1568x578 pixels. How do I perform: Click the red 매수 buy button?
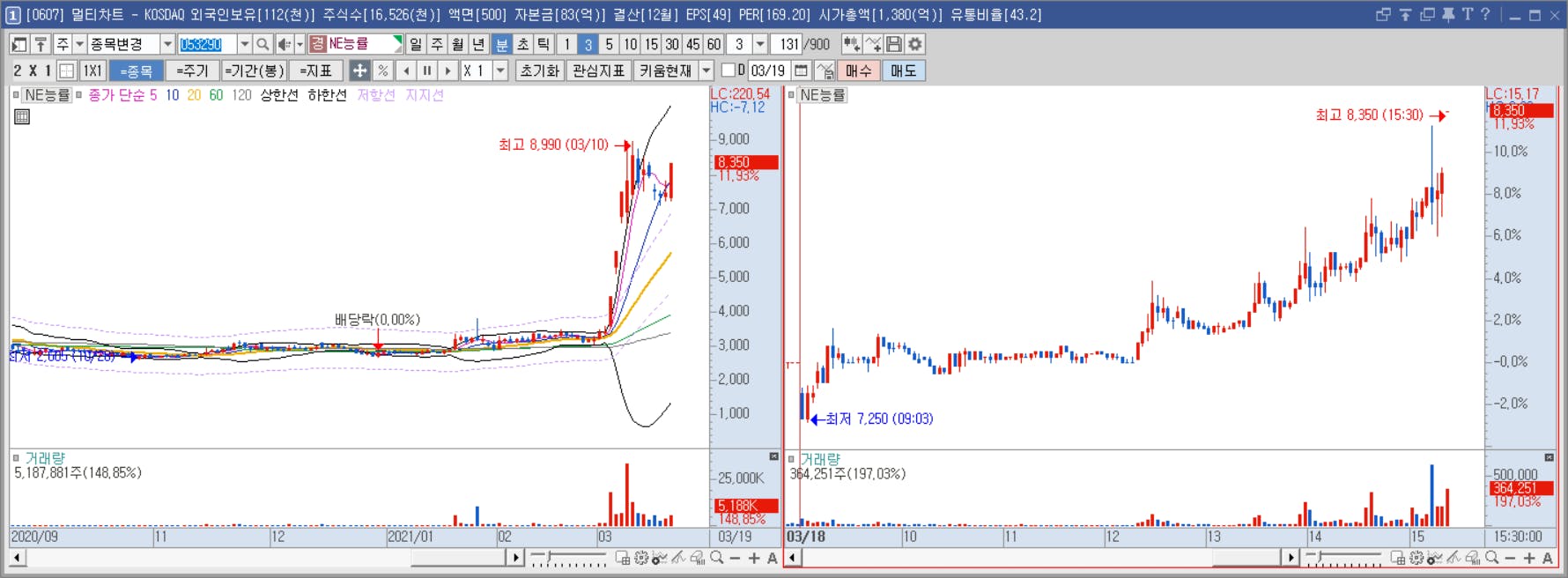point(859,70)
